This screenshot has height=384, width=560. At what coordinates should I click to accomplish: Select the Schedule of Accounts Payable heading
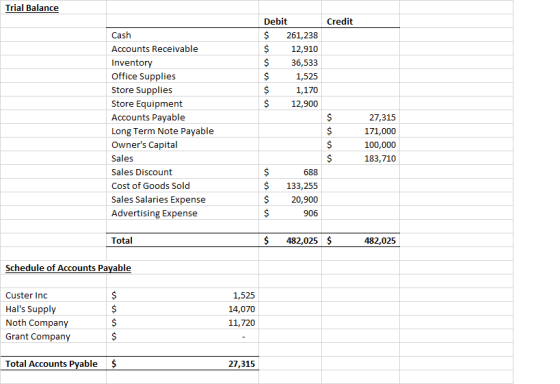[x=68, y=268]
